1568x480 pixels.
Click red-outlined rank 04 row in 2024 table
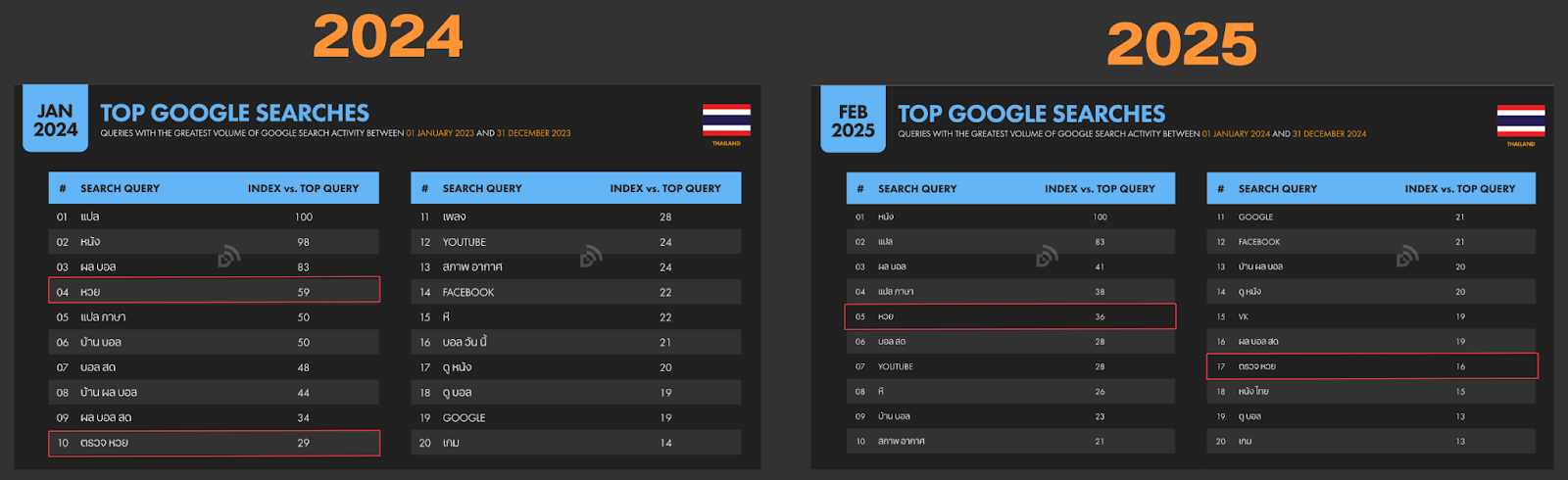(214, 292)
